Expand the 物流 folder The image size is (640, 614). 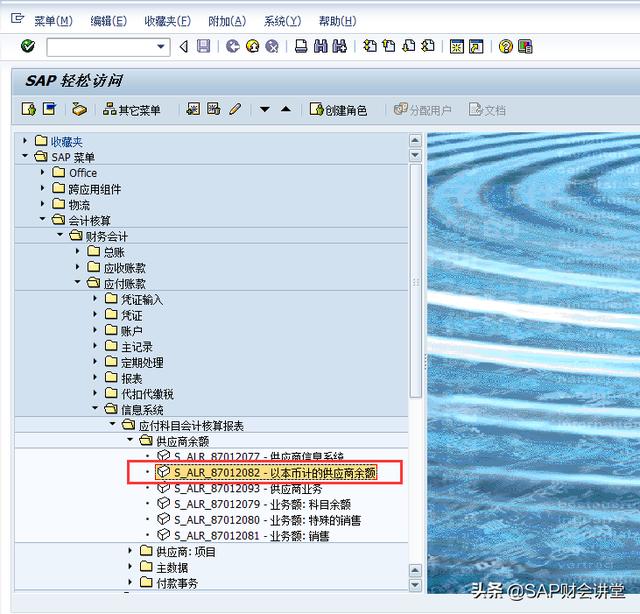pos(42,204)
